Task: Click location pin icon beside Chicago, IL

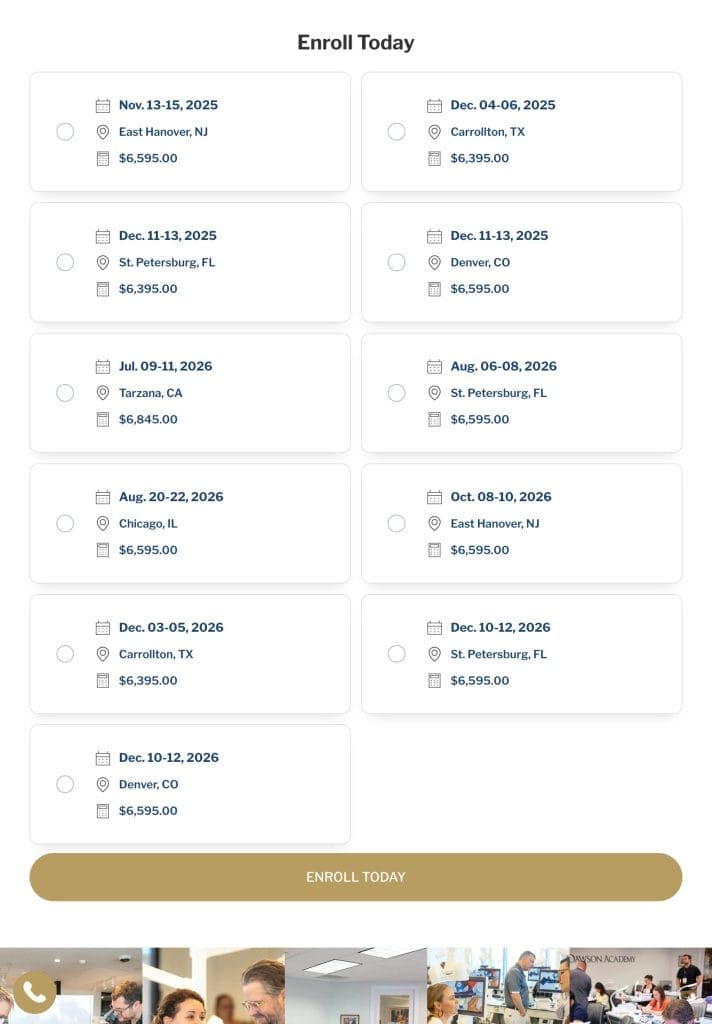Action: tap(102, 523)
